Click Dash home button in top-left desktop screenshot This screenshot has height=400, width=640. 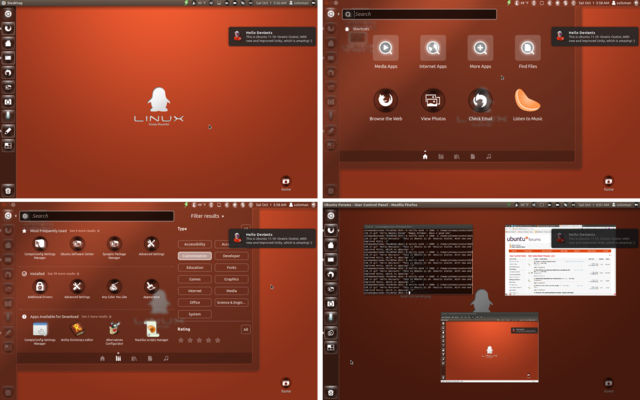coord(8,14)
